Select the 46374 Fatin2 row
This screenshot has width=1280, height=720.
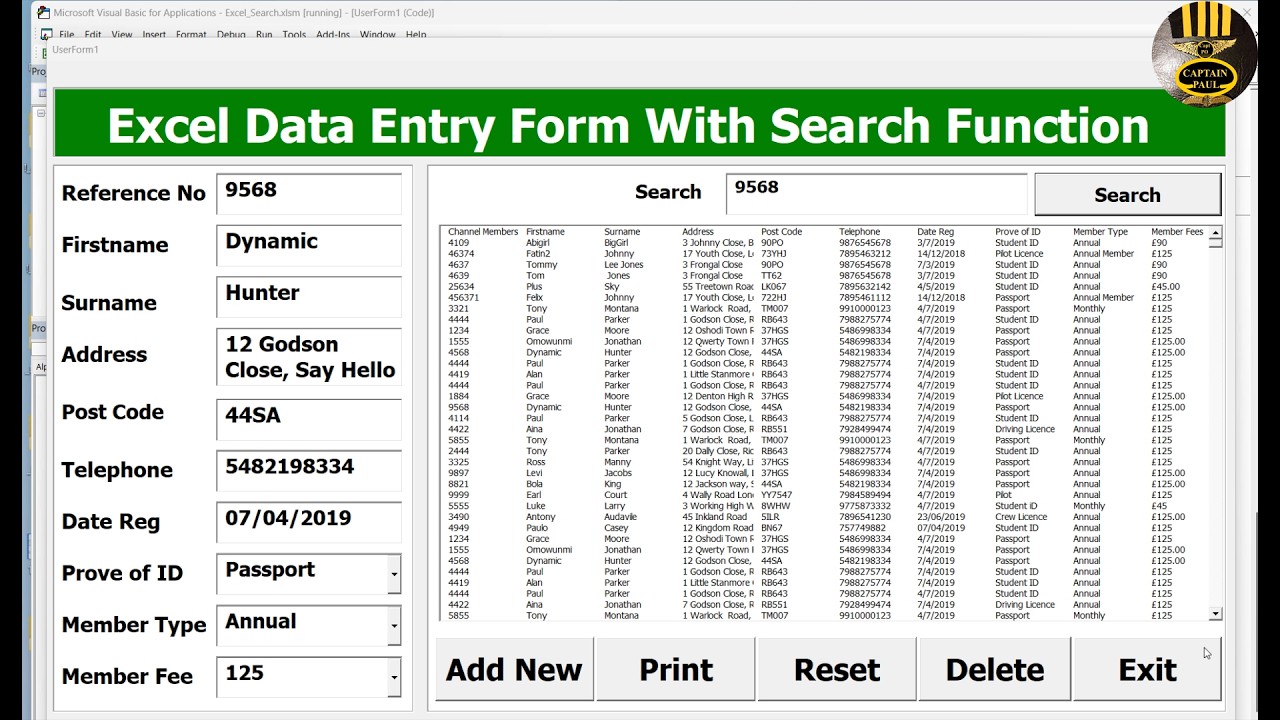coord(825,254)
